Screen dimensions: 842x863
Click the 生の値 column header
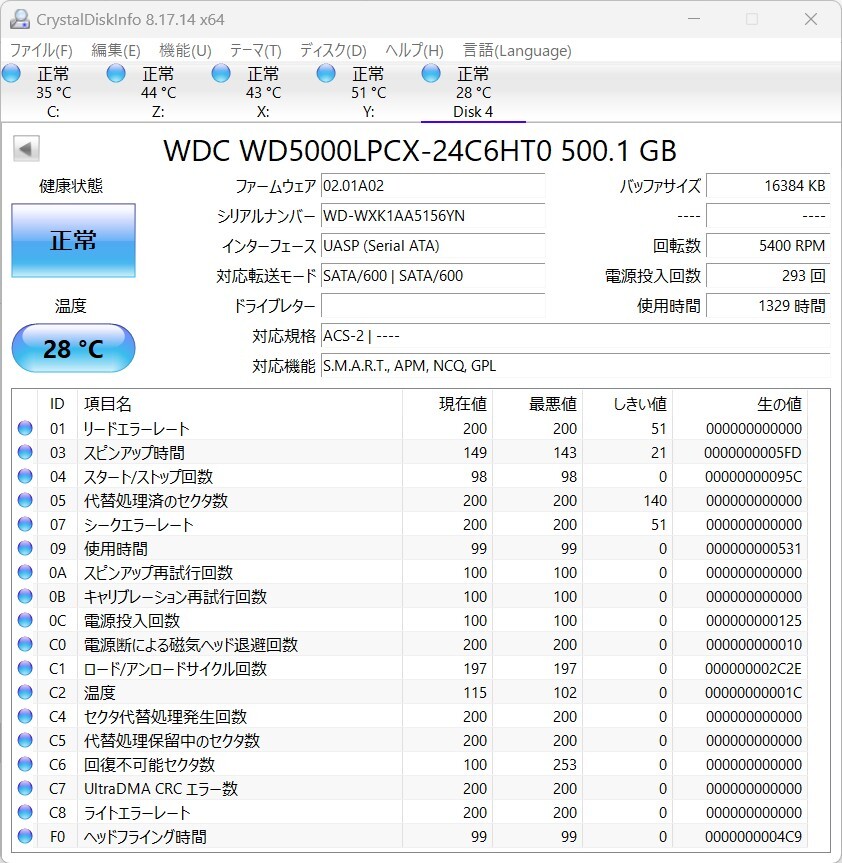pyautogui.click(x=740, y=403)
